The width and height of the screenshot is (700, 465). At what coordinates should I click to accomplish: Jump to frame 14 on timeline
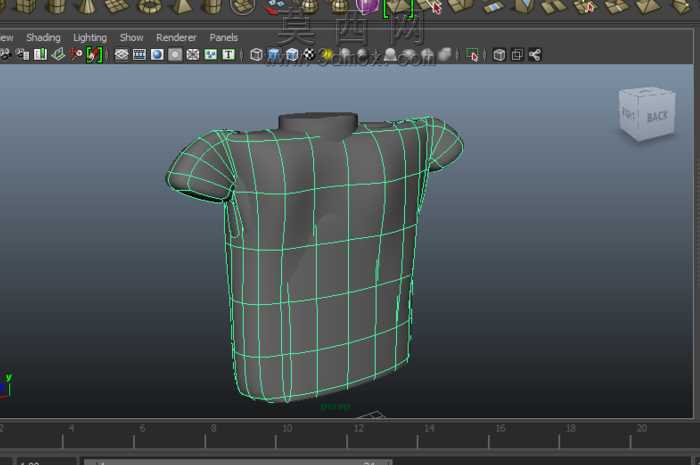tap(429, 428)
